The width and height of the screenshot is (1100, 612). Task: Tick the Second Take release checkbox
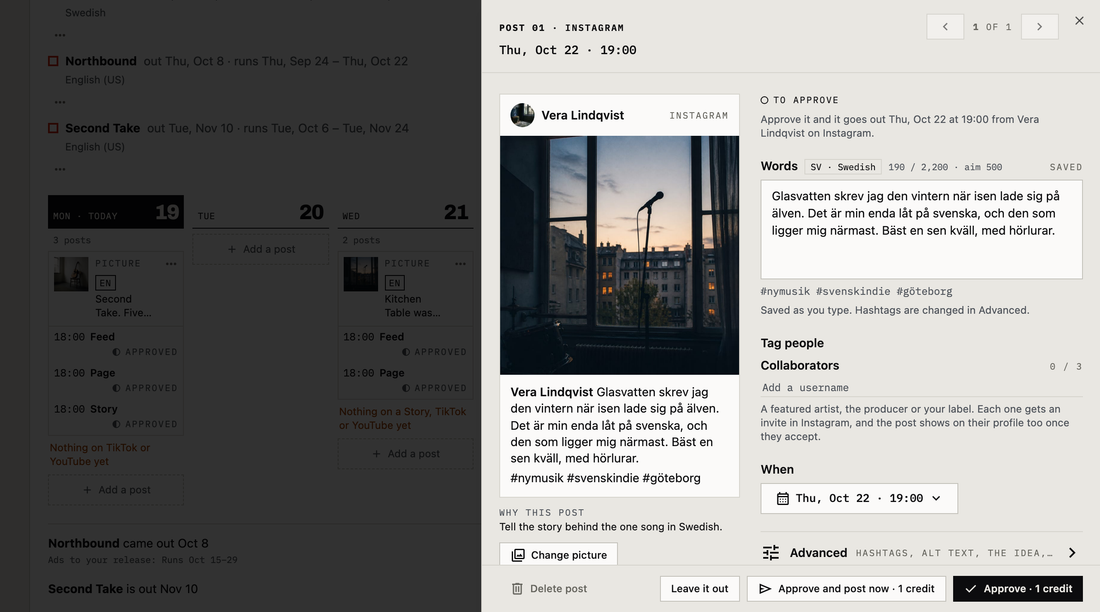pyautogui.click(x=53, y=128)
